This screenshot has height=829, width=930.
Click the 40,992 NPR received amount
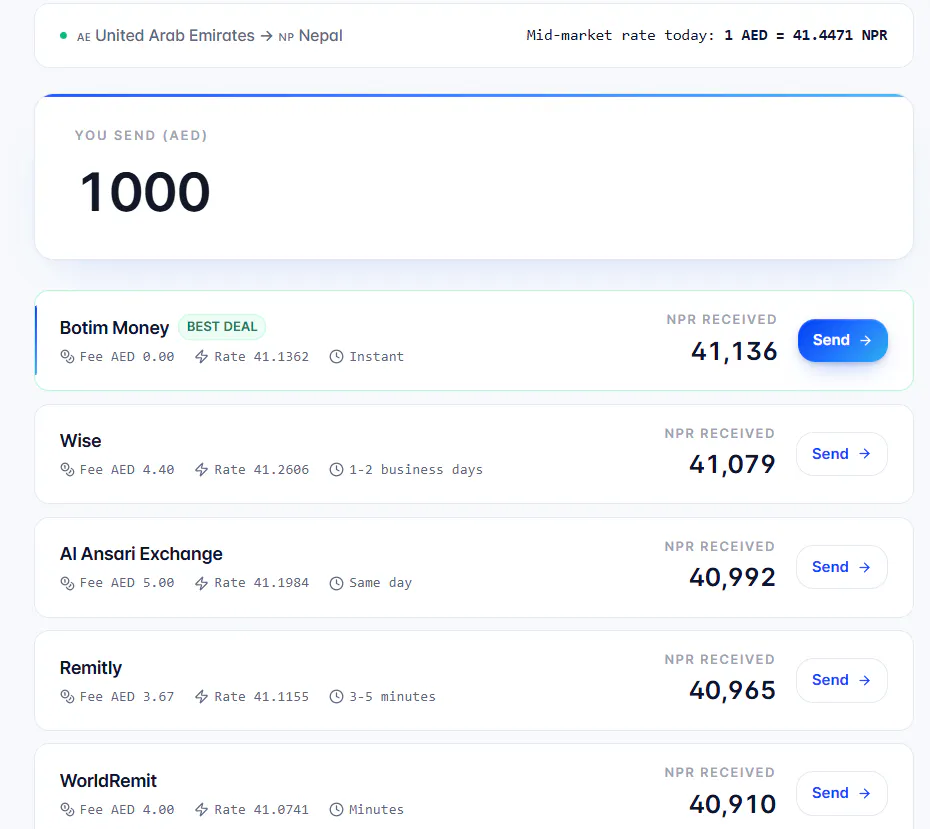(x=732, y=578)
